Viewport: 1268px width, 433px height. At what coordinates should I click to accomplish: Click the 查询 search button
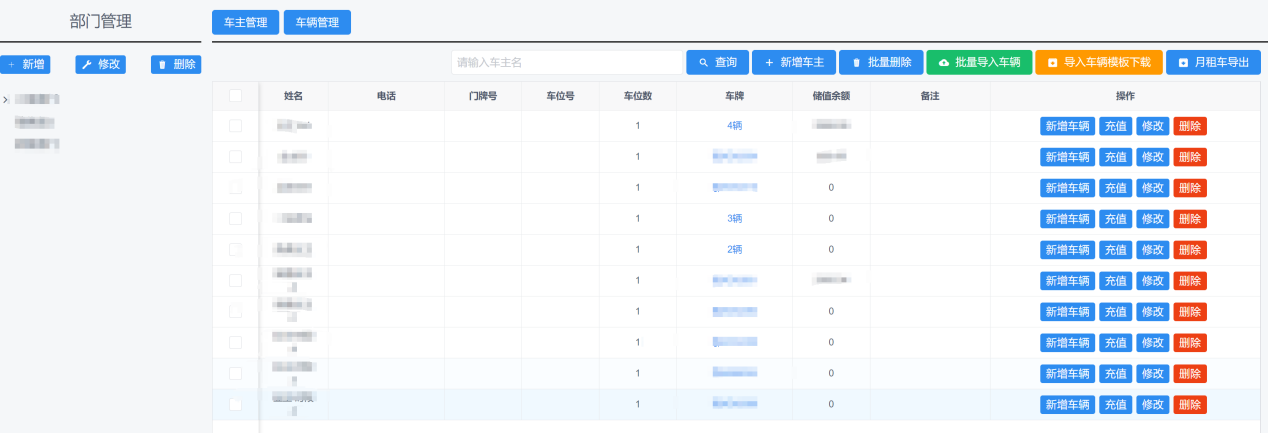click(718, 62)
